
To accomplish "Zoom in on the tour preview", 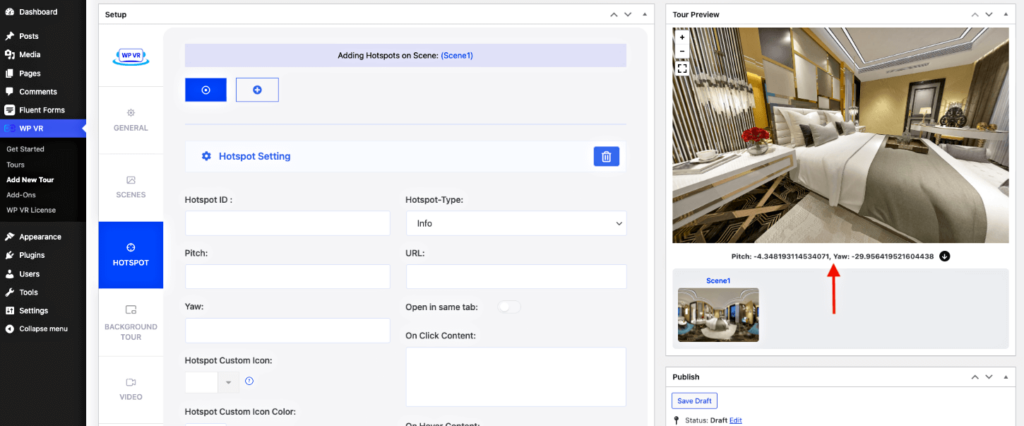I will (682, 37).
